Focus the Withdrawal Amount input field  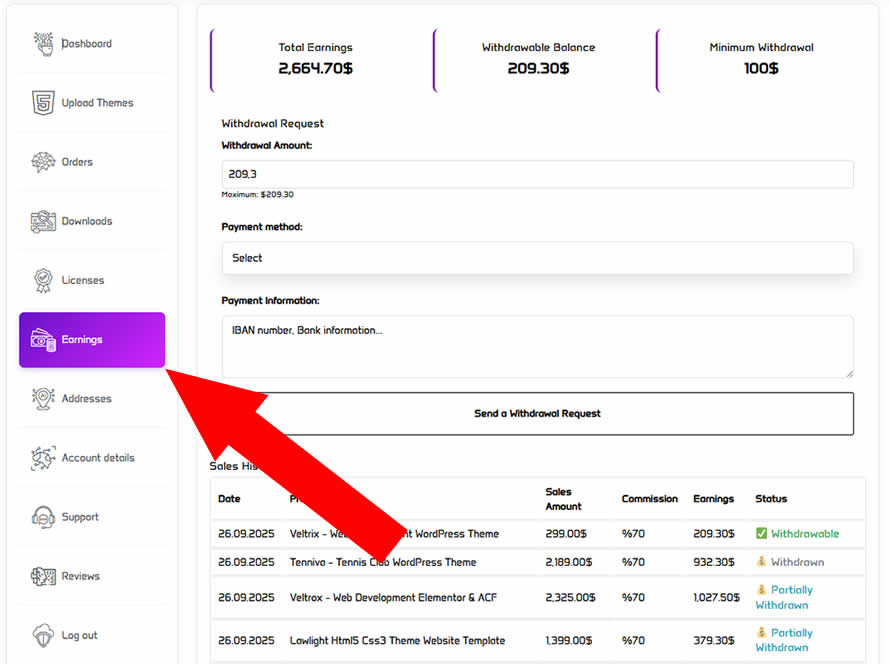[x=537, y=174]
